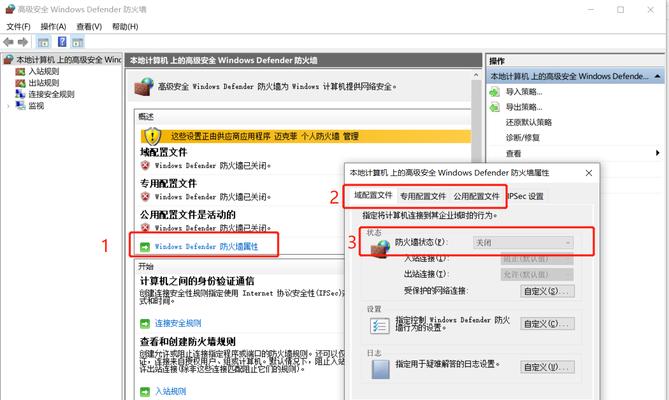Click the blue Help question-mark toolbar icon
The image size is (669, 400).
point(62,42)
